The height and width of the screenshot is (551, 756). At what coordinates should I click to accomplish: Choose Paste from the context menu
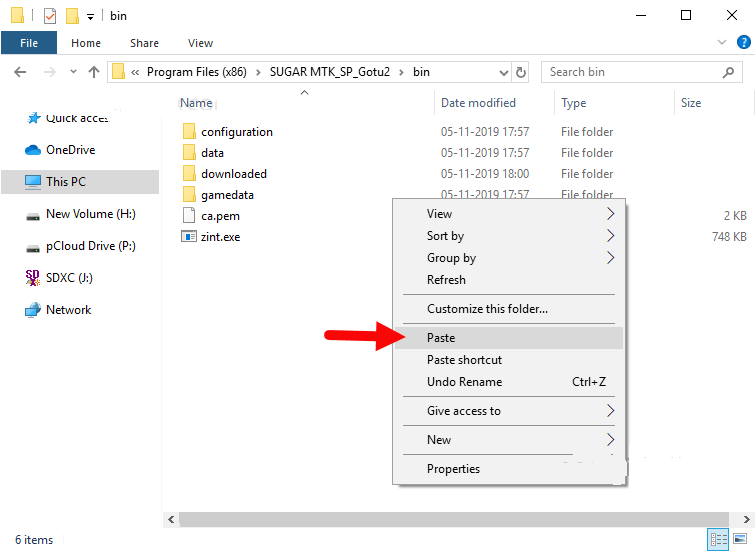tap(441, 338)
